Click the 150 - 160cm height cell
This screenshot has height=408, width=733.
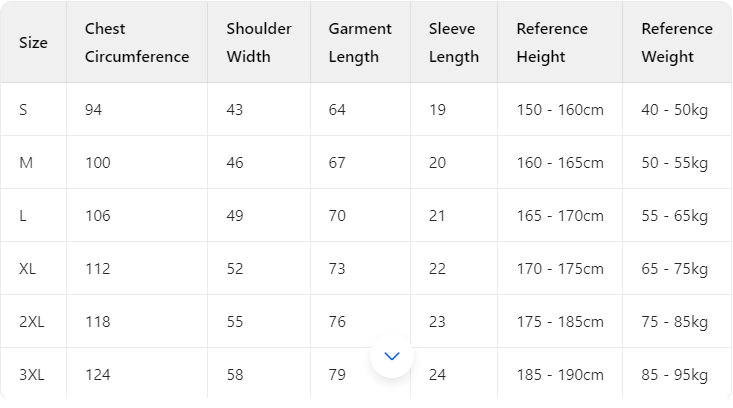(560, 110)
